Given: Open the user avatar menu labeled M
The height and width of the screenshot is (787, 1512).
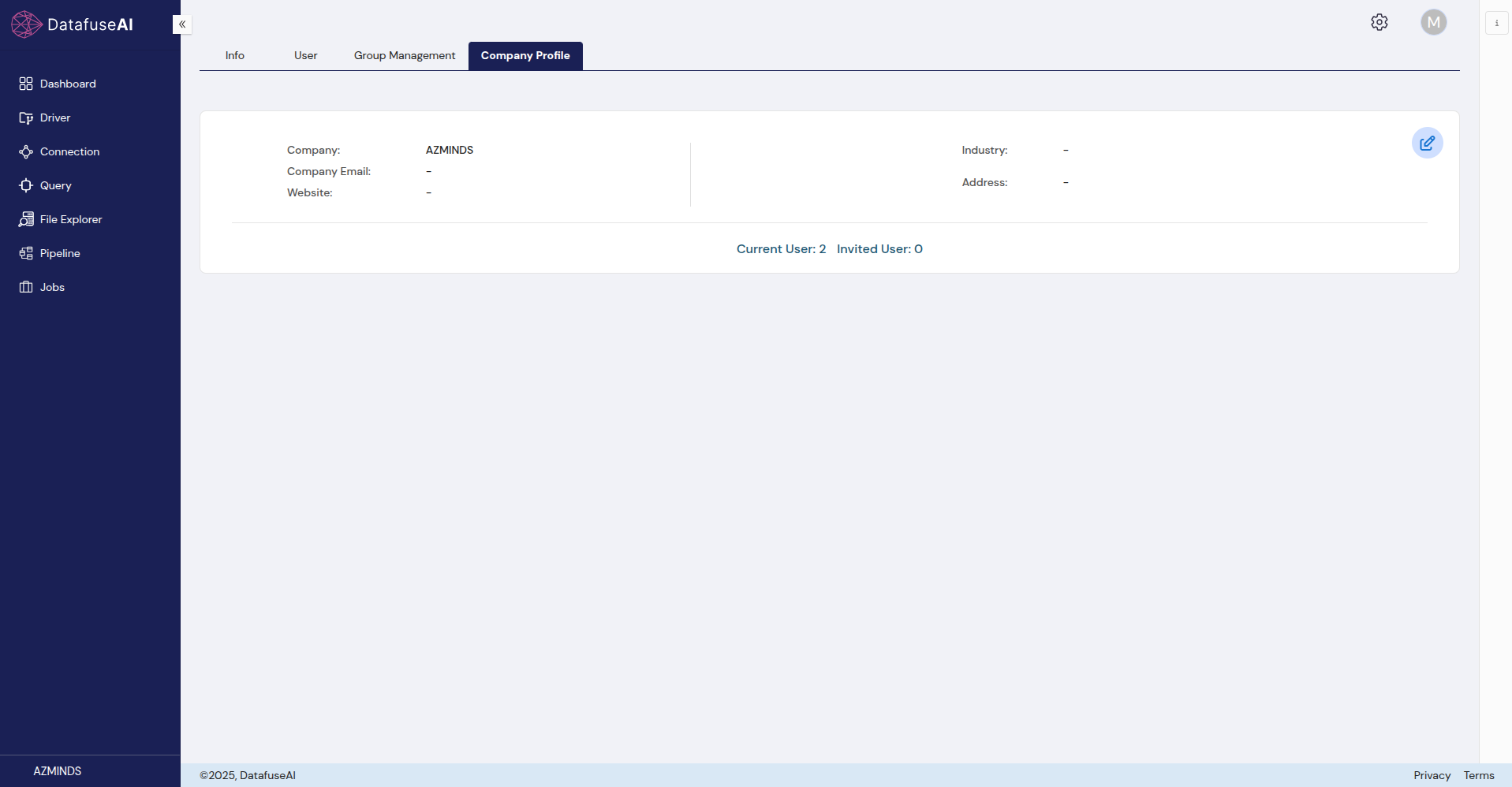Looking at the screenshot, I should click(1433, 22).
